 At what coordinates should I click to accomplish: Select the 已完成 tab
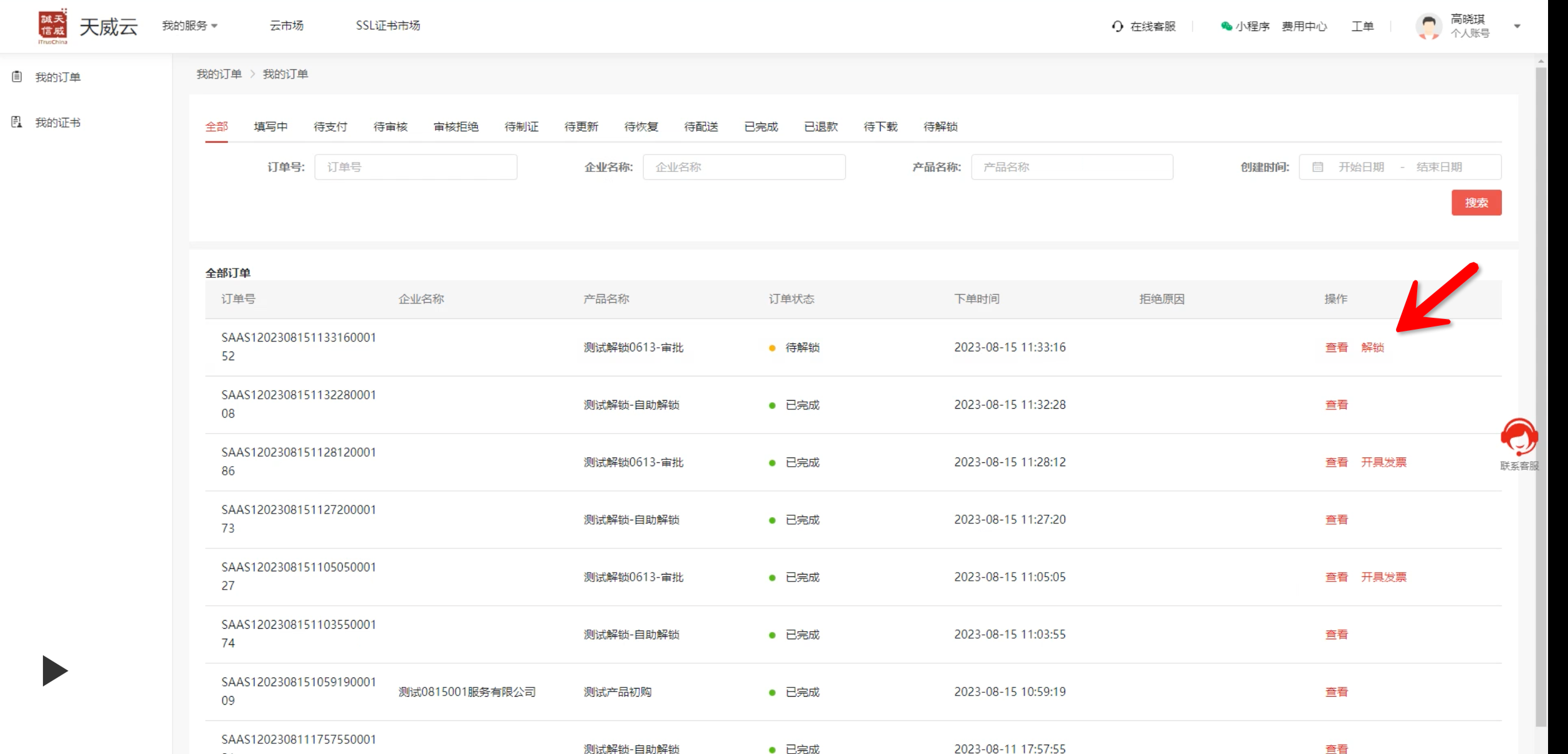[x=760, y=126]
